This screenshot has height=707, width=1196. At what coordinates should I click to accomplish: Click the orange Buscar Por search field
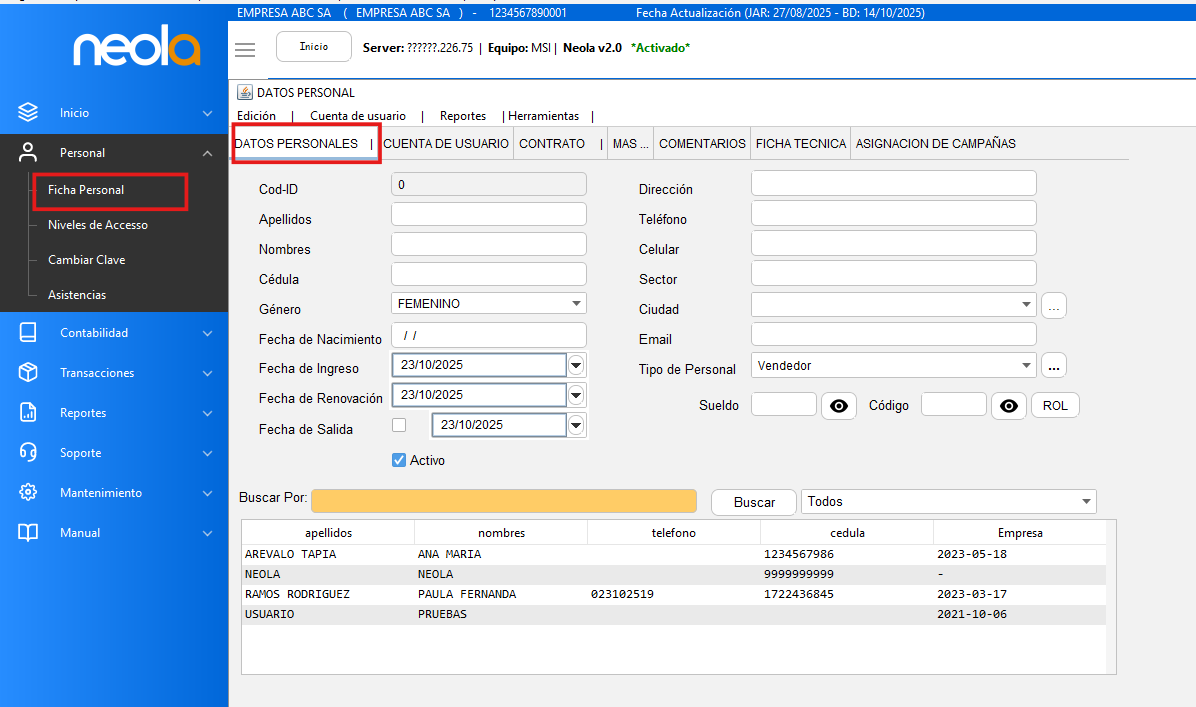503,501
